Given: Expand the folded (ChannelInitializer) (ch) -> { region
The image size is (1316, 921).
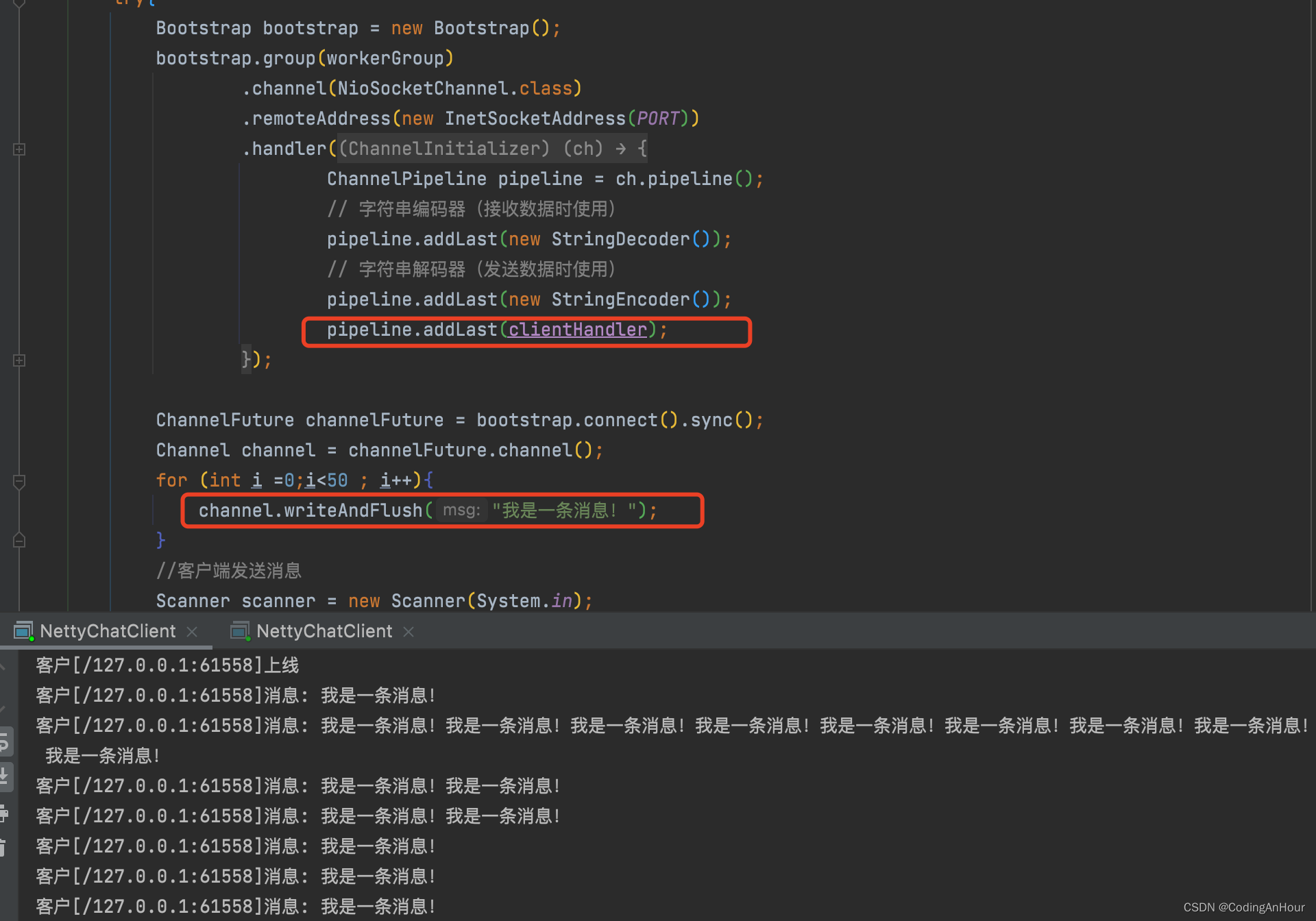Looking at the screenshot, I should 492,149.
